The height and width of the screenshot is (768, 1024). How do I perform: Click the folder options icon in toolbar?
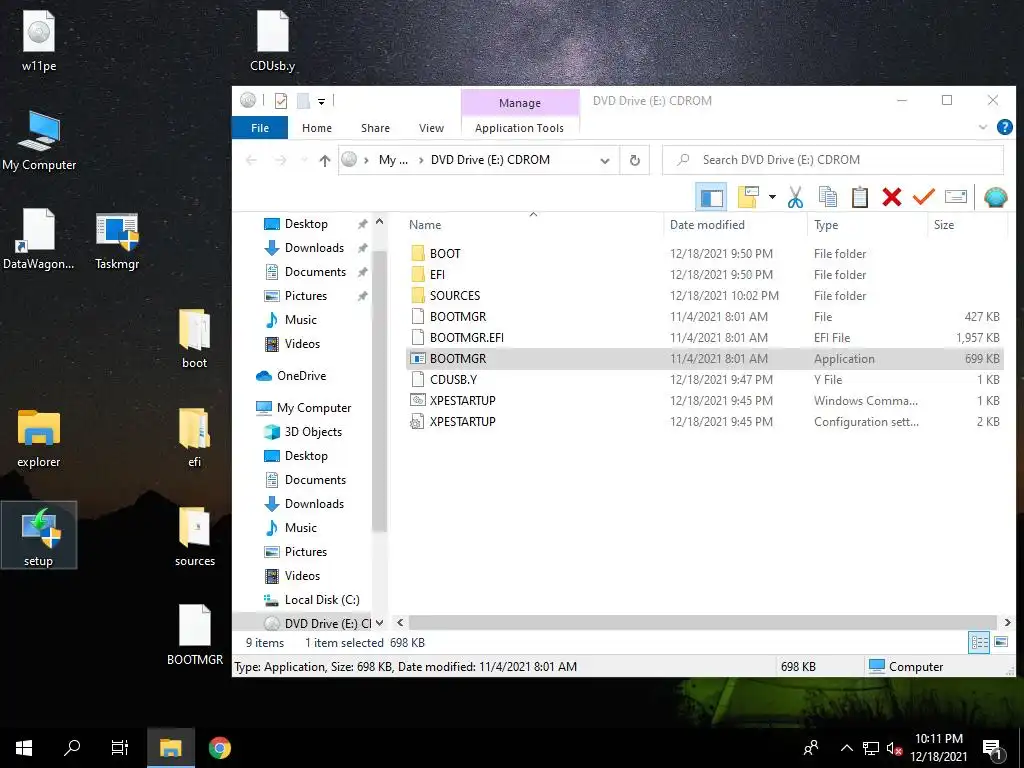click(x=748, y=197)
